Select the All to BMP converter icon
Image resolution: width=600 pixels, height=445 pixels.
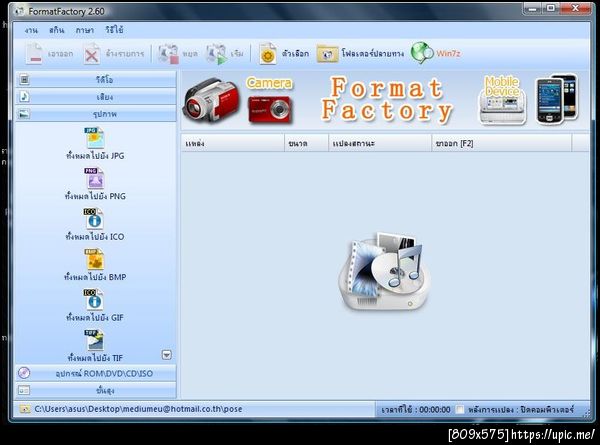pos(94,259)
